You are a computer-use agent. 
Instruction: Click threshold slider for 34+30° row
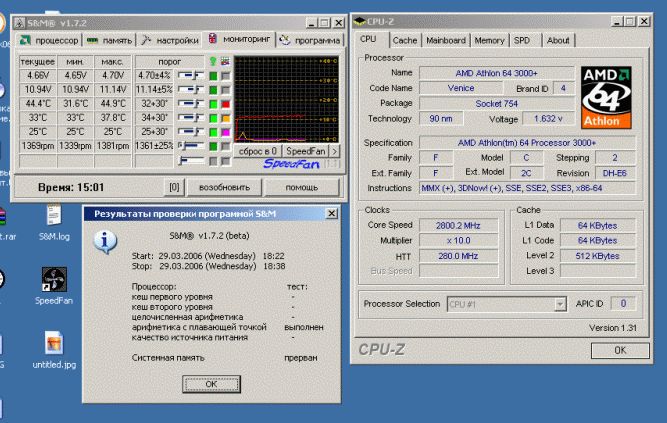click(x=191, y=118)
